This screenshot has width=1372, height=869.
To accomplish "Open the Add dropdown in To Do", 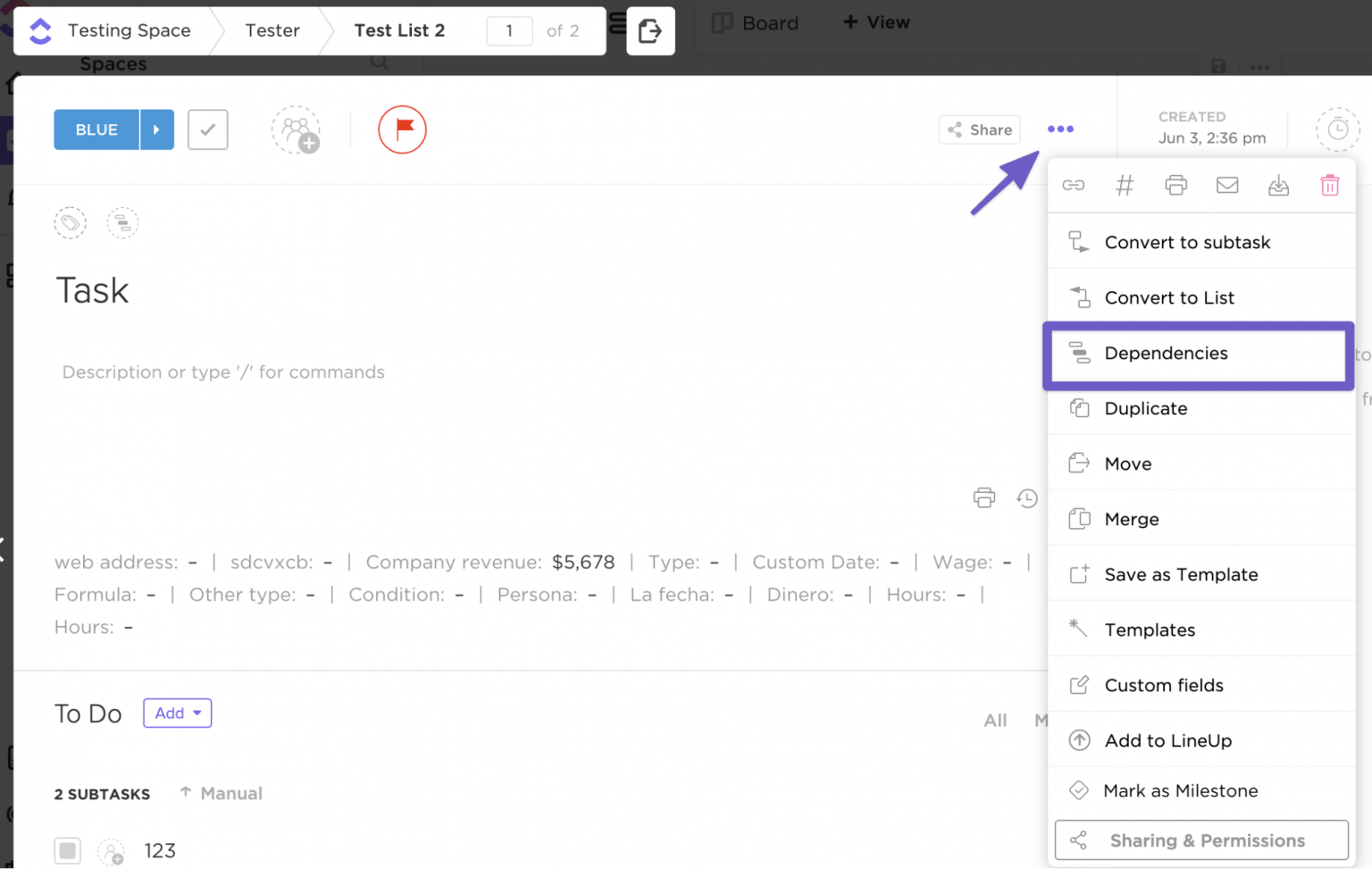I will coord(177,713).
